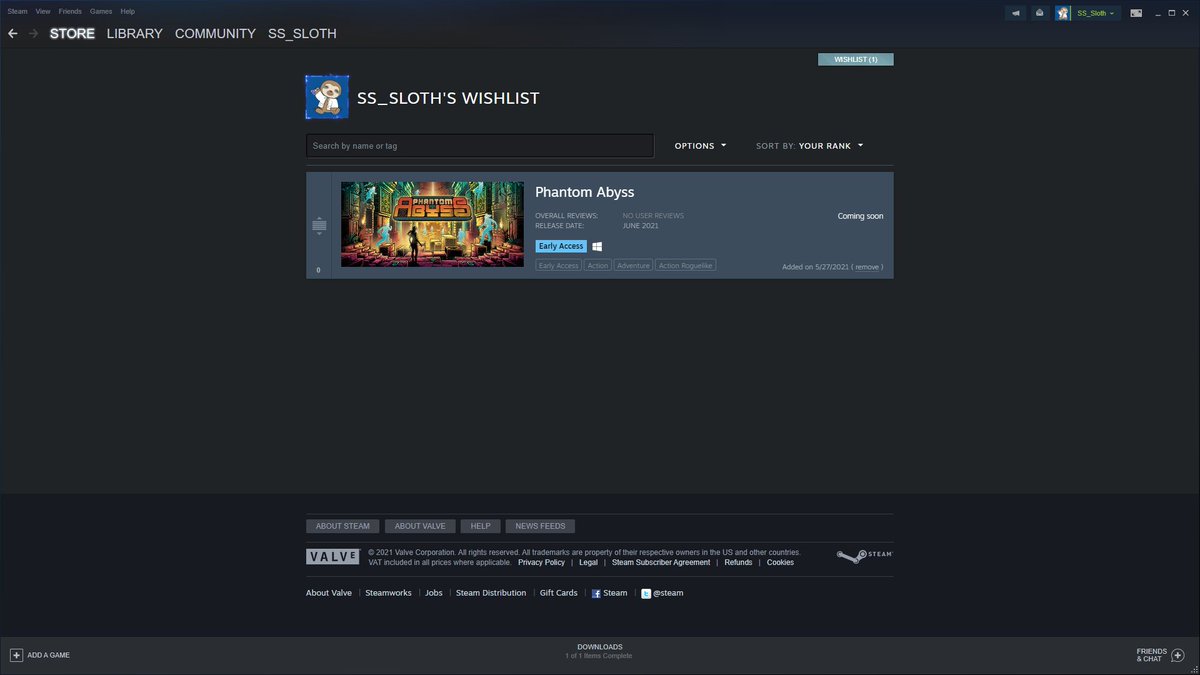The image size is (1200, 675).
Task: Expand the Options dropdown
Action: point(700,146)
